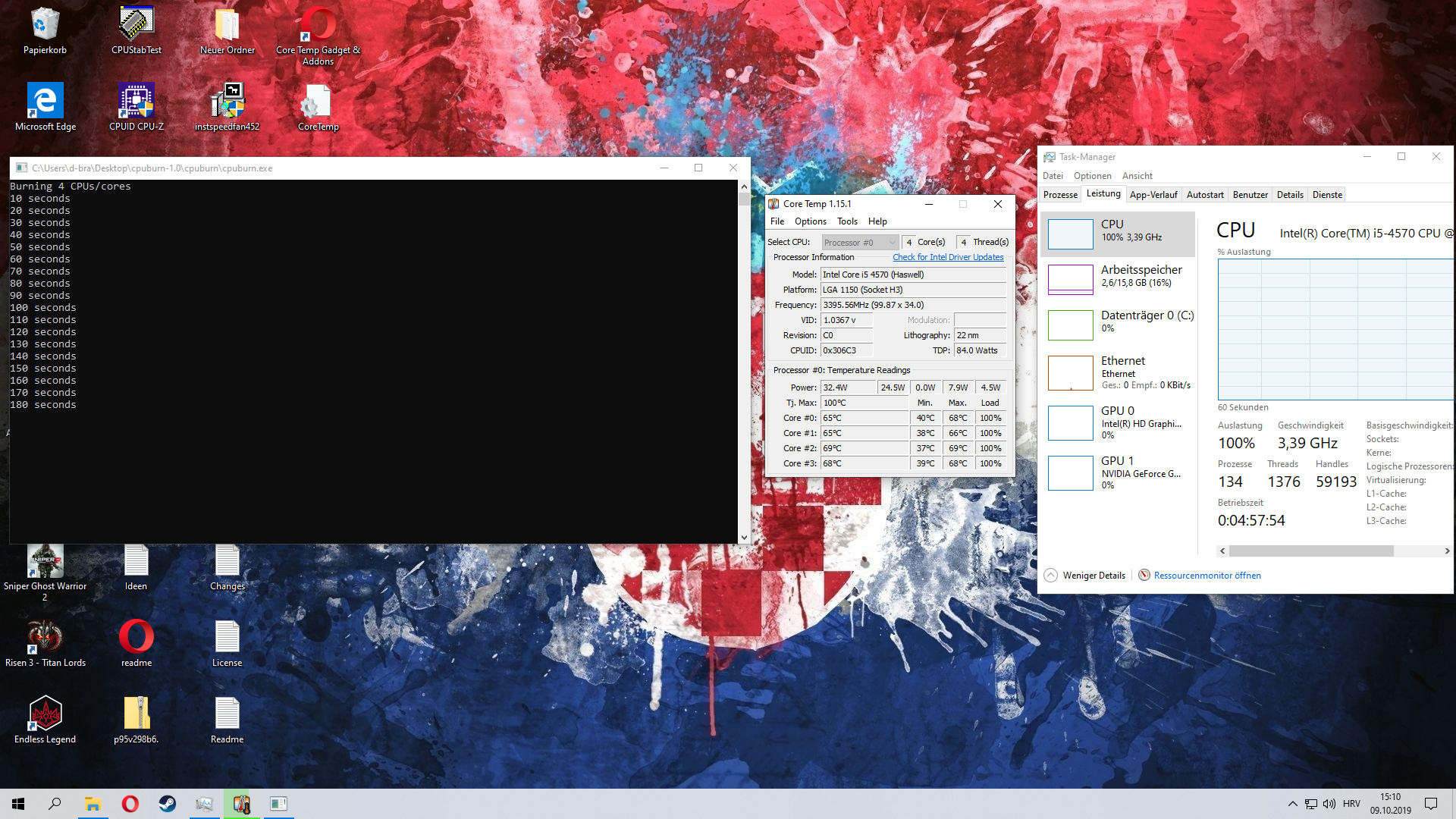
Task: Open File Explorer from the taskbar
Action: [93, 804]
